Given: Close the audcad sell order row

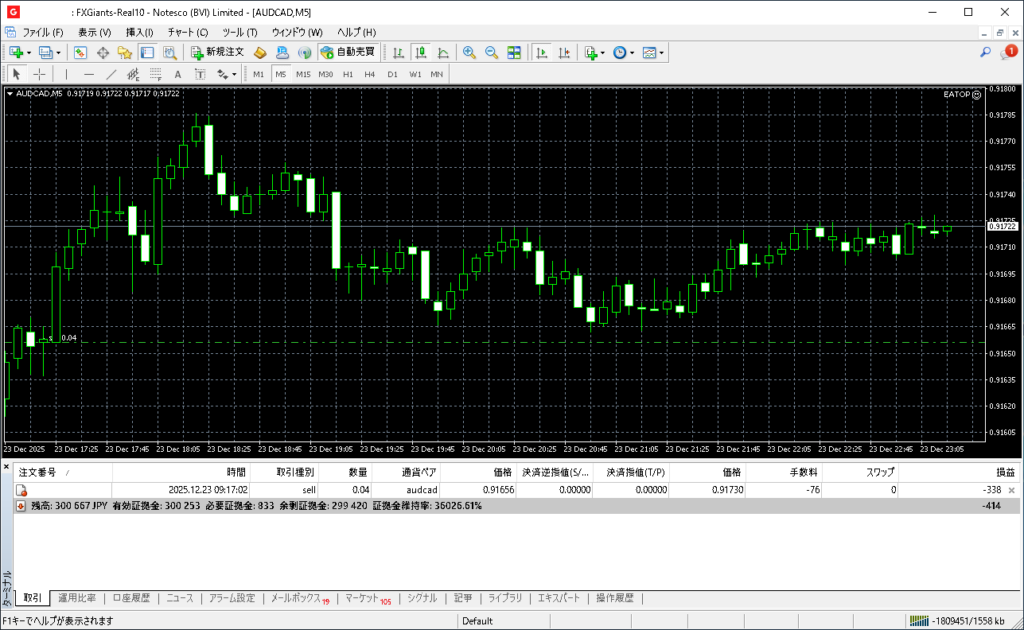Looking at the screenshot, I should (x=1011, y=490).
